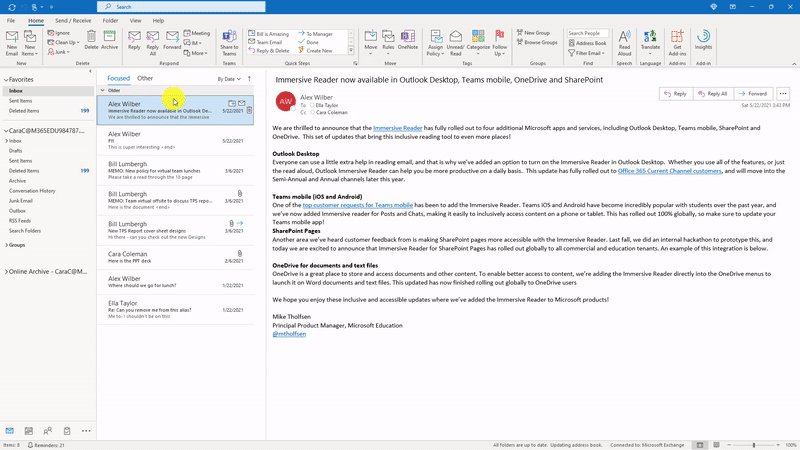Open more actions ellipsis in reading pane

pyautogui.click(x=783, y=94)
